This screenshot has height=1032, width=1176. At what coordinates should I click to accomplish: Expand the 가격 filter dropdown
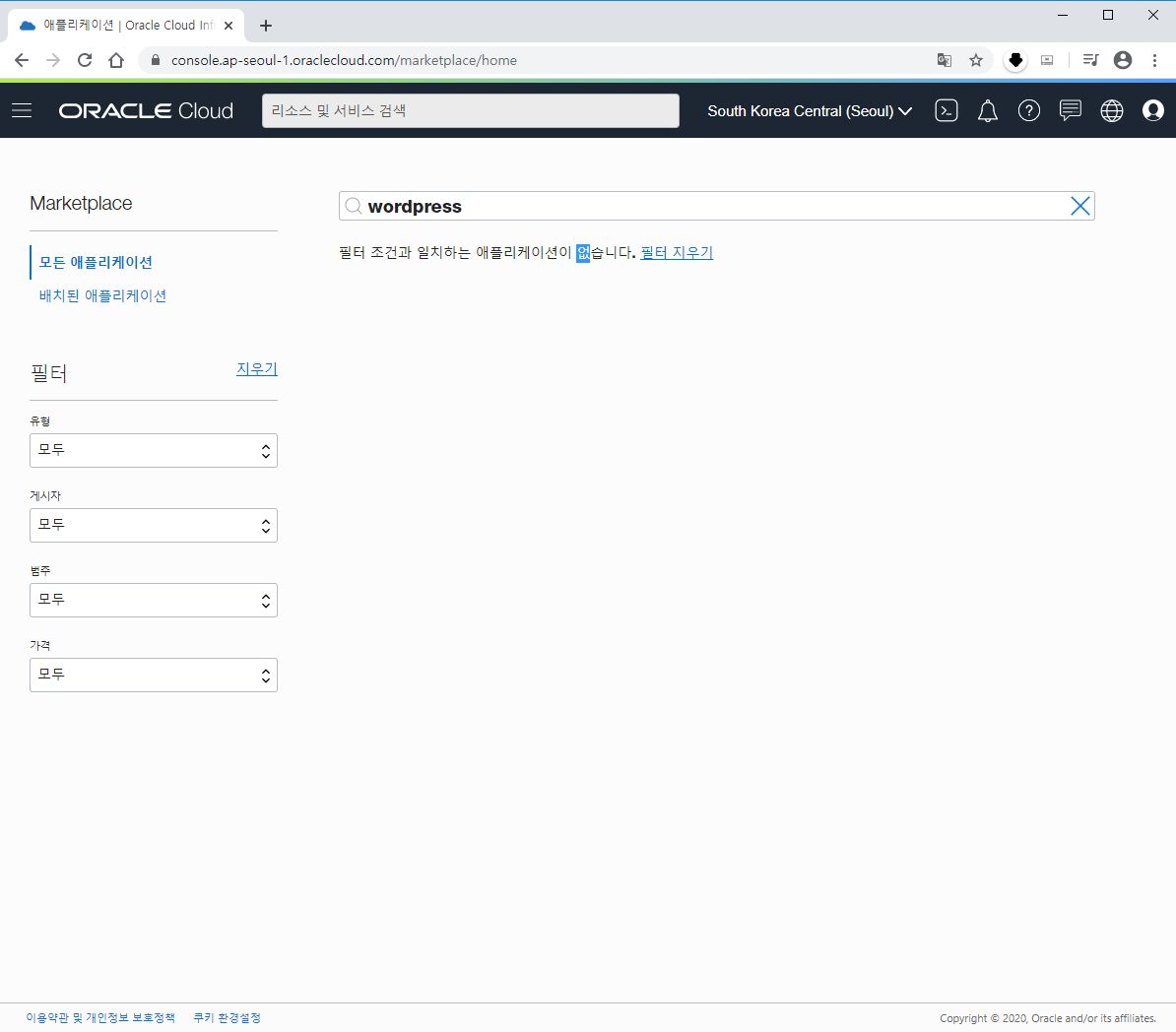tap(154, 675)
